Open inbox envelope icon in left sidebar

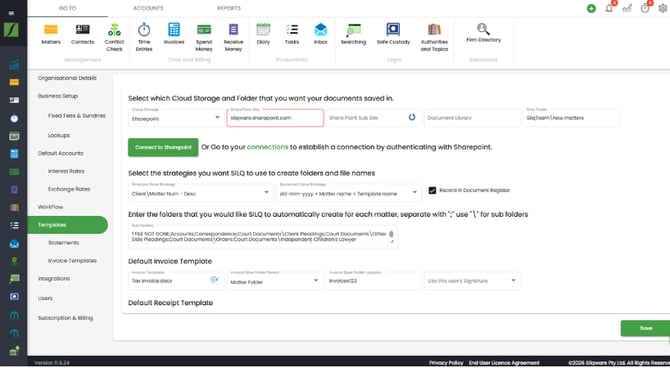click(x=14, y=244)
